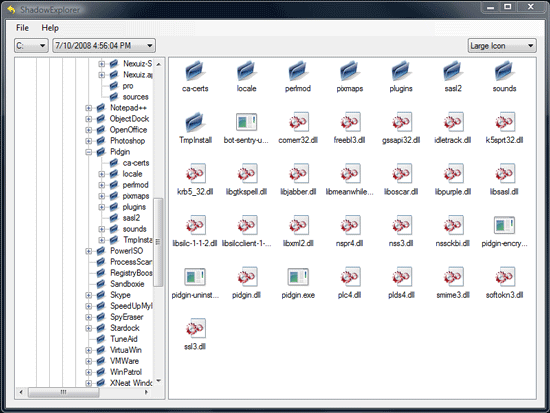Click the TmpInstall folder in file pane

[x=195, y=122]
